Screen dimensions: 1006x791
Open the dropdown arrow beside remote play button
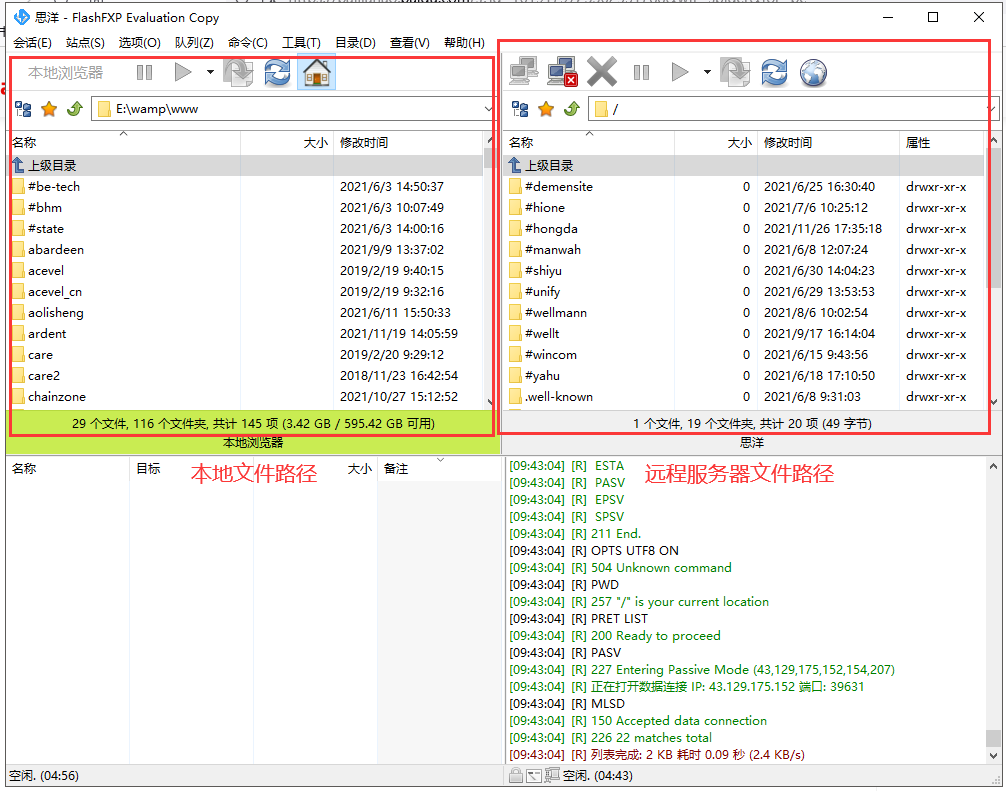coord(707,72)
